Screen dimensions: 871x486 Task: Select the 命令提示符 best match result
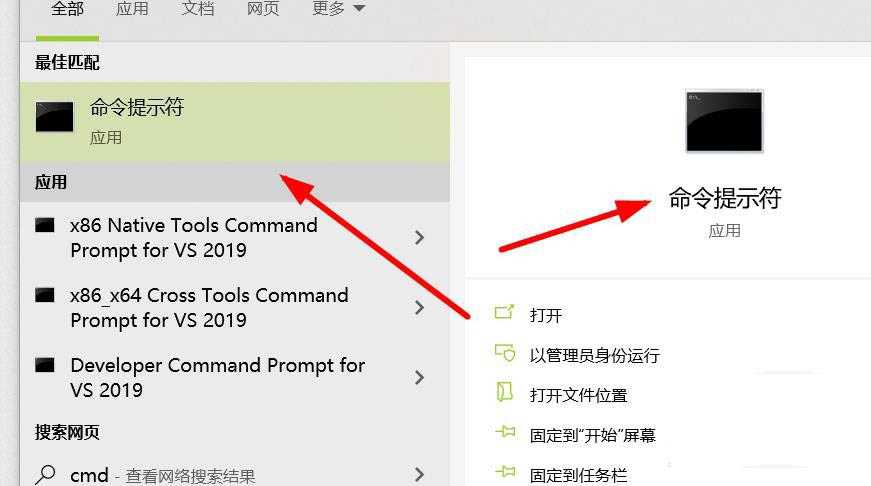point(234,122)
